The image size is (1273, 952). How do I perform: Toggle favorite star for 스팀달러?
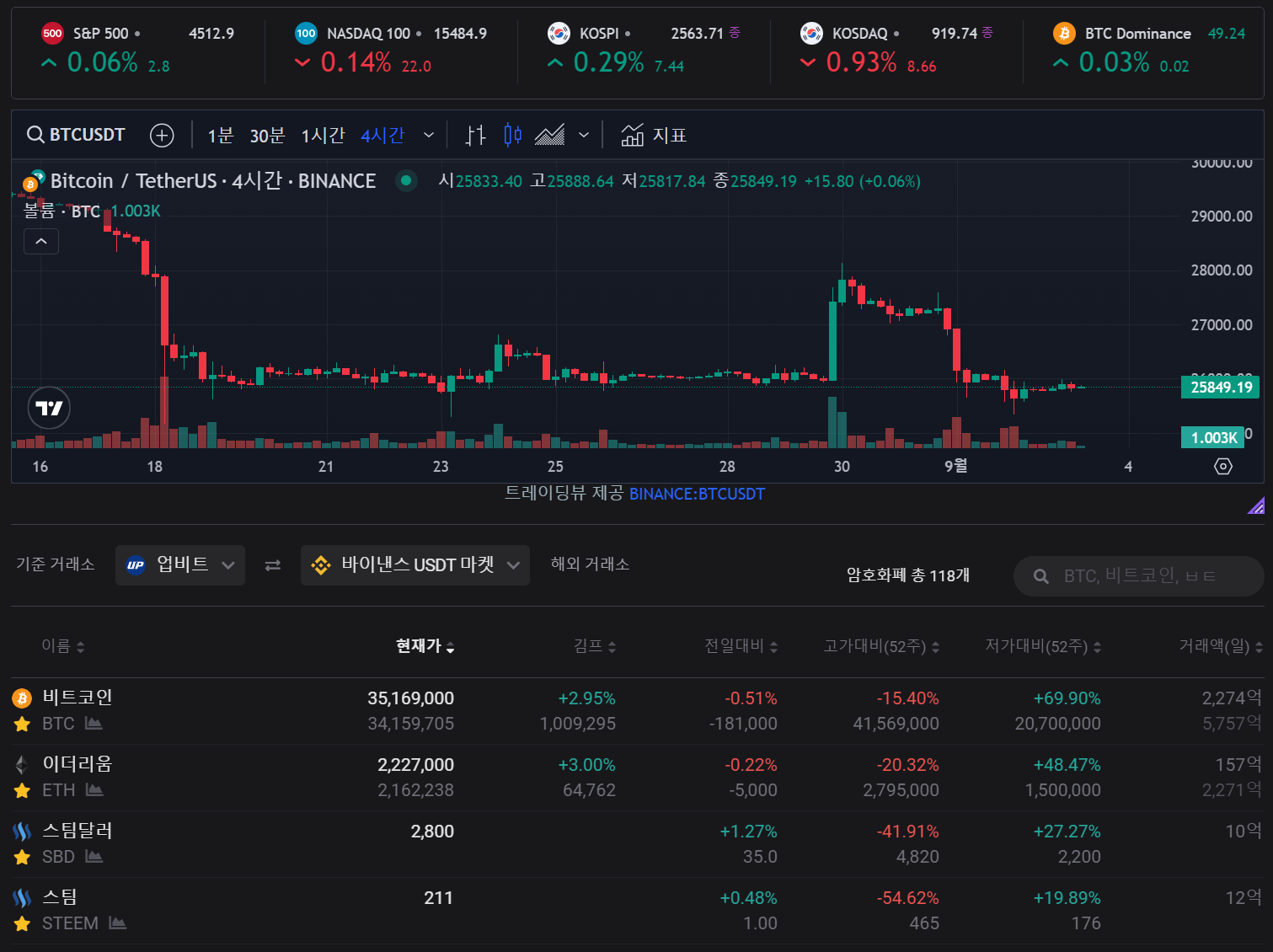pos(22,857)
